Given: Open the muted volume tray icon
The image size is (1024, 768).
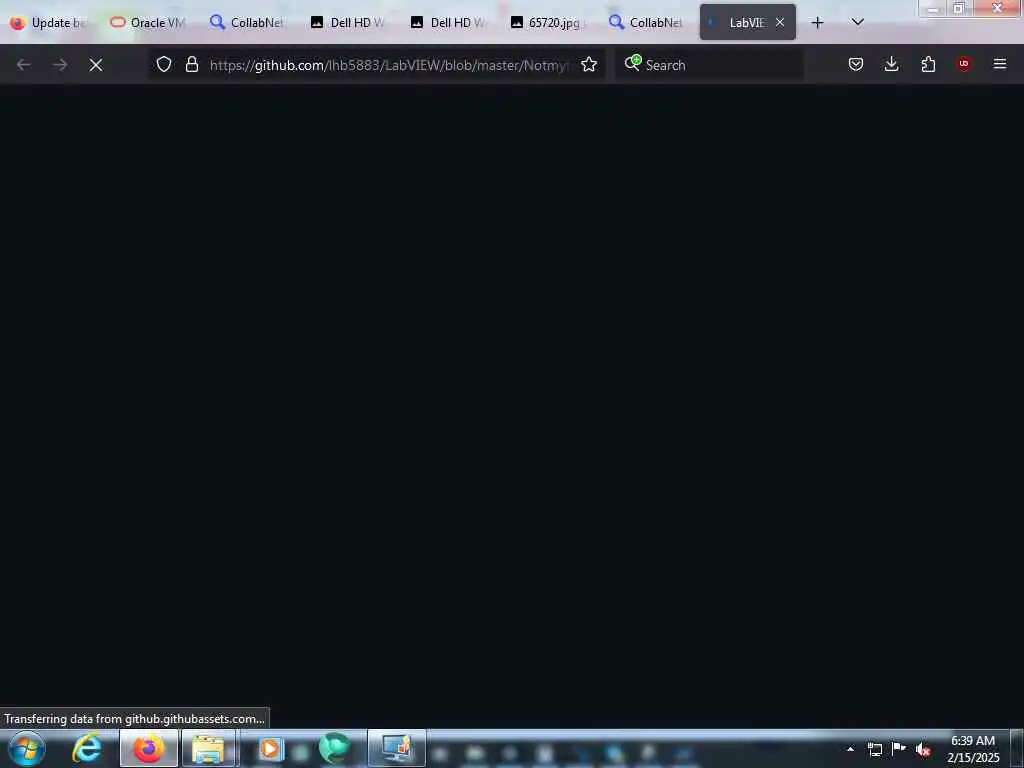Looking at the screenshot, I should [x=923, y=750].
